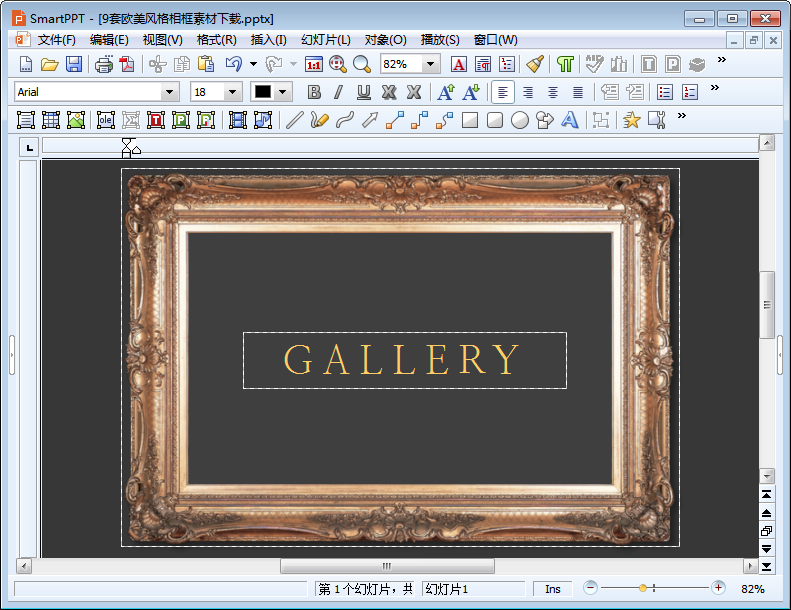Enable justified text alignment
This screenshot has height=610, width=791.
click(578, 92)
